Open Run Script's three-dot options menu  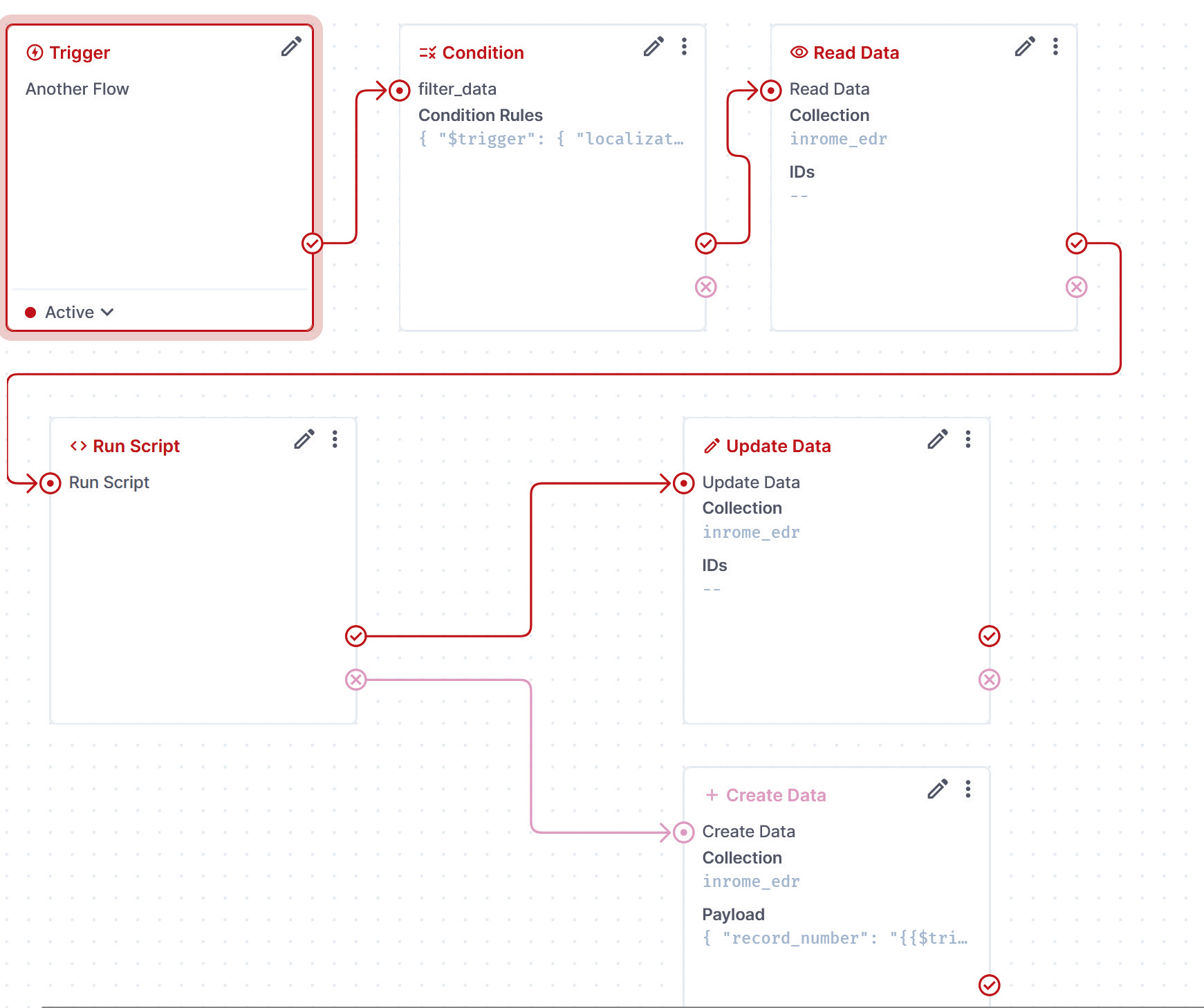click(335, 440)
